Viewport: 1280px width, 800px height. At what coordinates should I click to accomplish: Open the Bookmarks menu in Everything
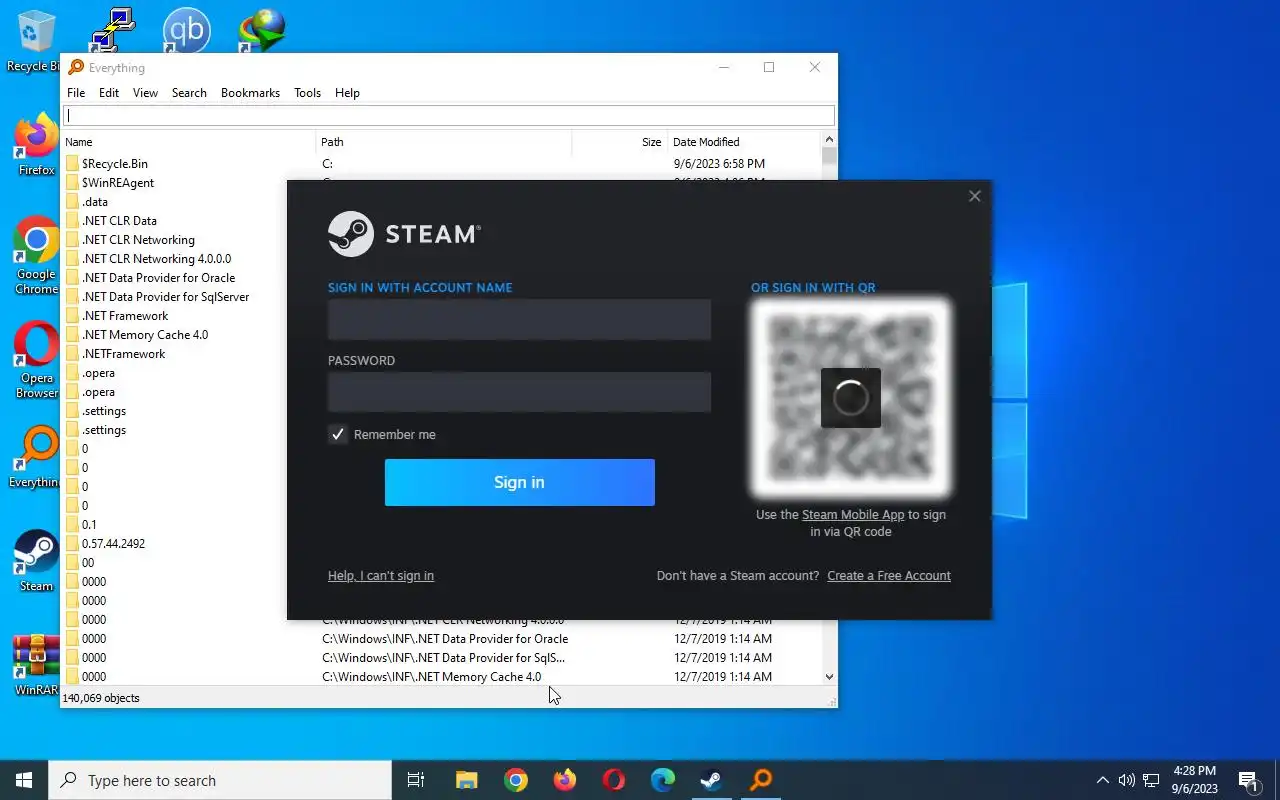coord(250,93)
